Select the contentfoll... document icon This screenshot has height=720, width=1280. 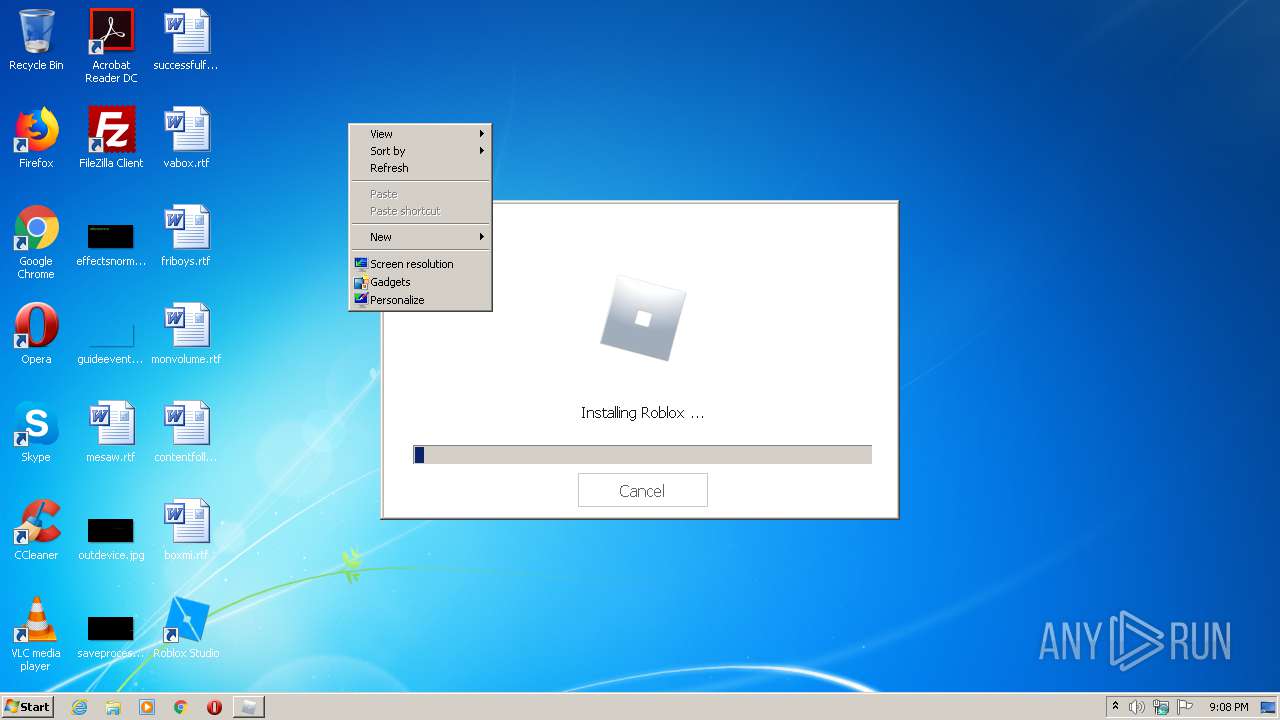pos(186,432)
